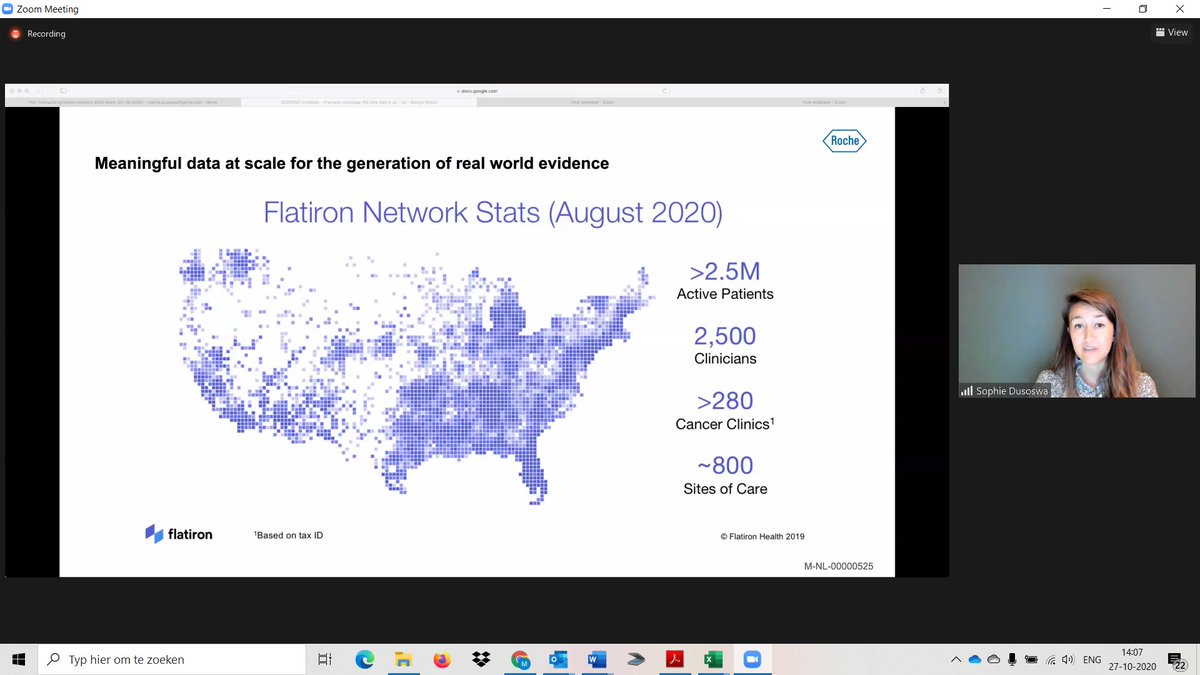Open the notification center with 22 badge
This screenshot has height=675, width=1200.
[1178, 660]
